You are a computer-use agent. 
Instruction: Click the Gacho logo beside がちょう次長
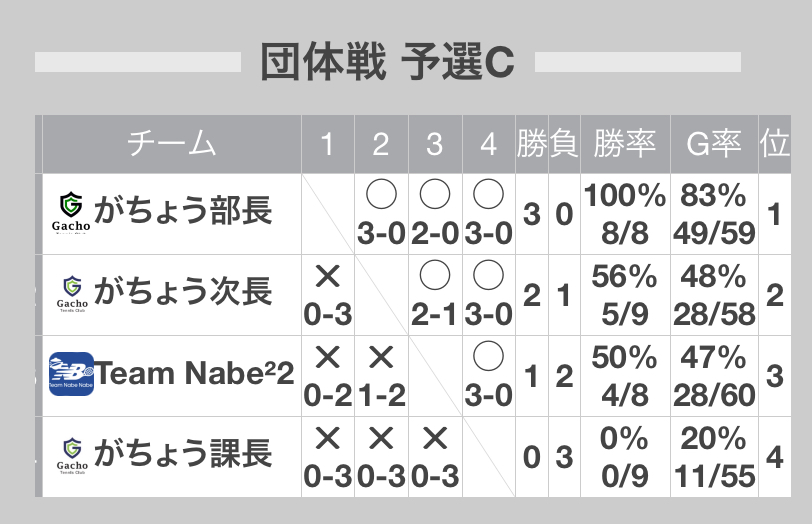(72, 294)
